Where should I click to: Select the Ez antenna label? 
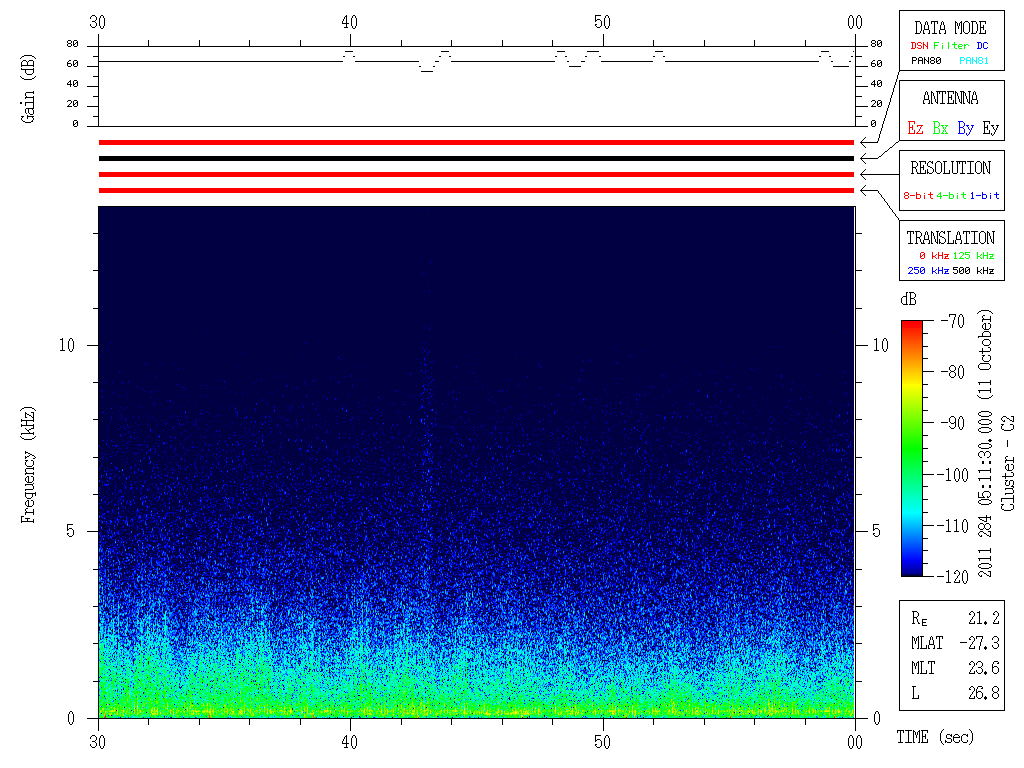pos(915,129)
